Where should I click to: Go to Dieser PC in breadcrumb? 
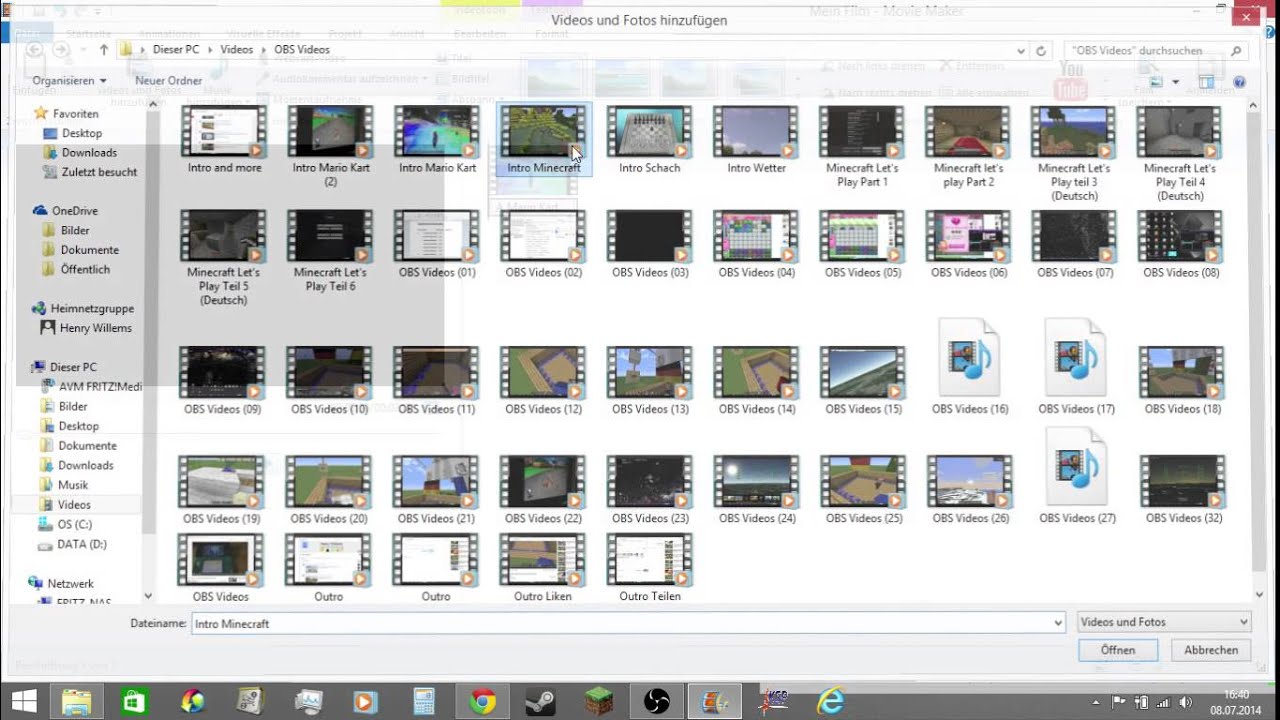point(176,49)
